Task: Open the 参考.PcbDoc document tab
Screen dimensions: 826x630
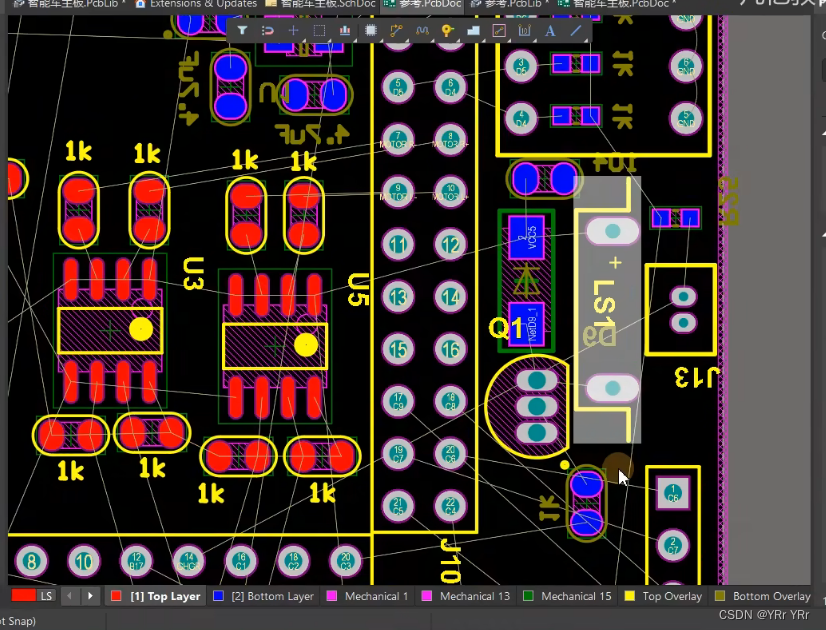Action: click(x=423, y=4)
